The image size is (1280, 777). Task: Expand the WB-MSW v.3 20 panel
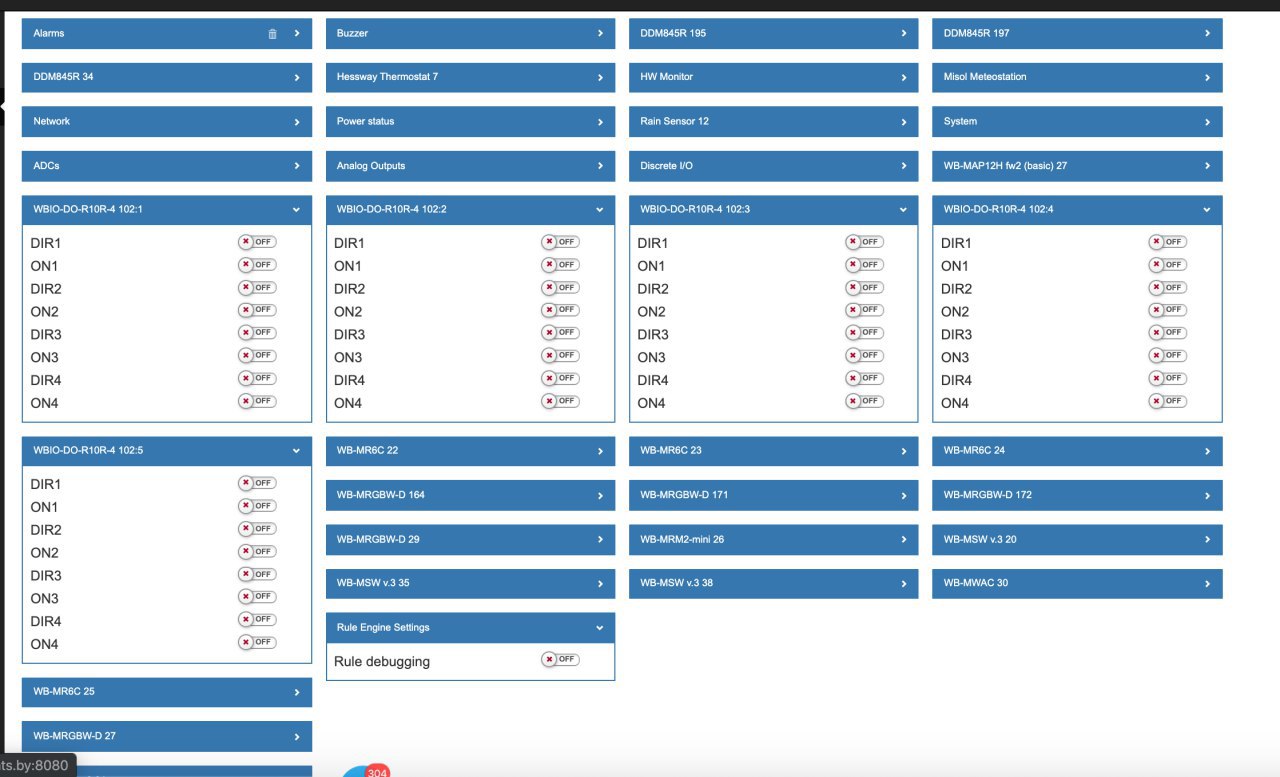pyautogui.click(x=1077, y=539)
